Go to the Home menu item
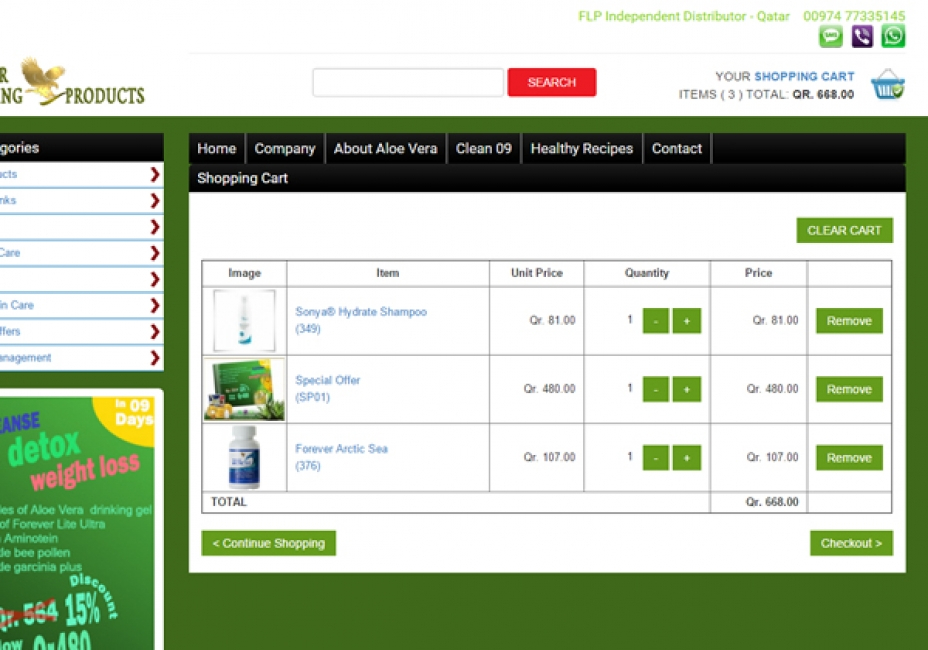 (217, 149)
